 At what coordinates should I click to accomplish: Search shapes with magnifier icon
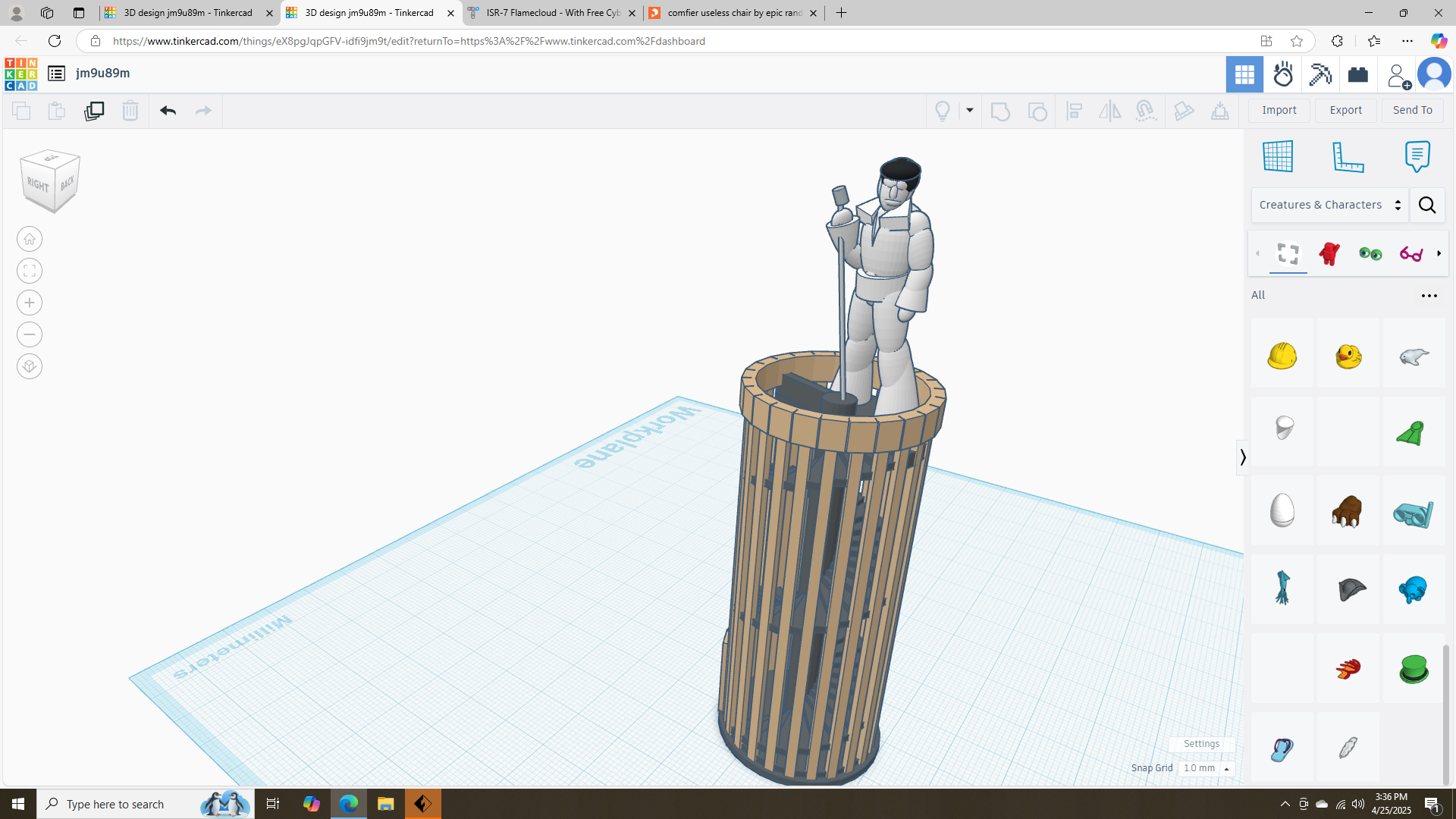coord(1427,205)
